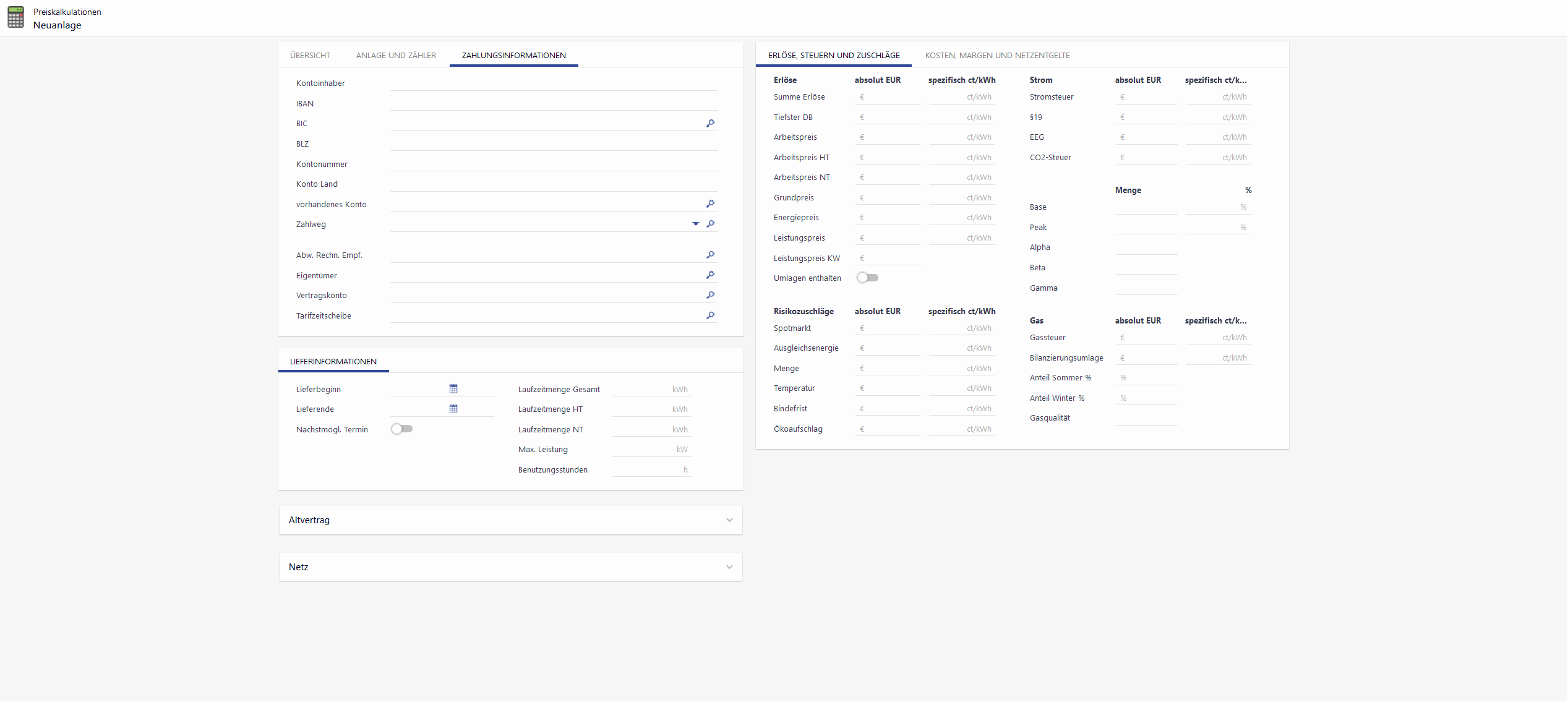Viewport: 1568px width, 702px height.
Task: Click the Kontoinhaber input field
Action: coord(554,83)
